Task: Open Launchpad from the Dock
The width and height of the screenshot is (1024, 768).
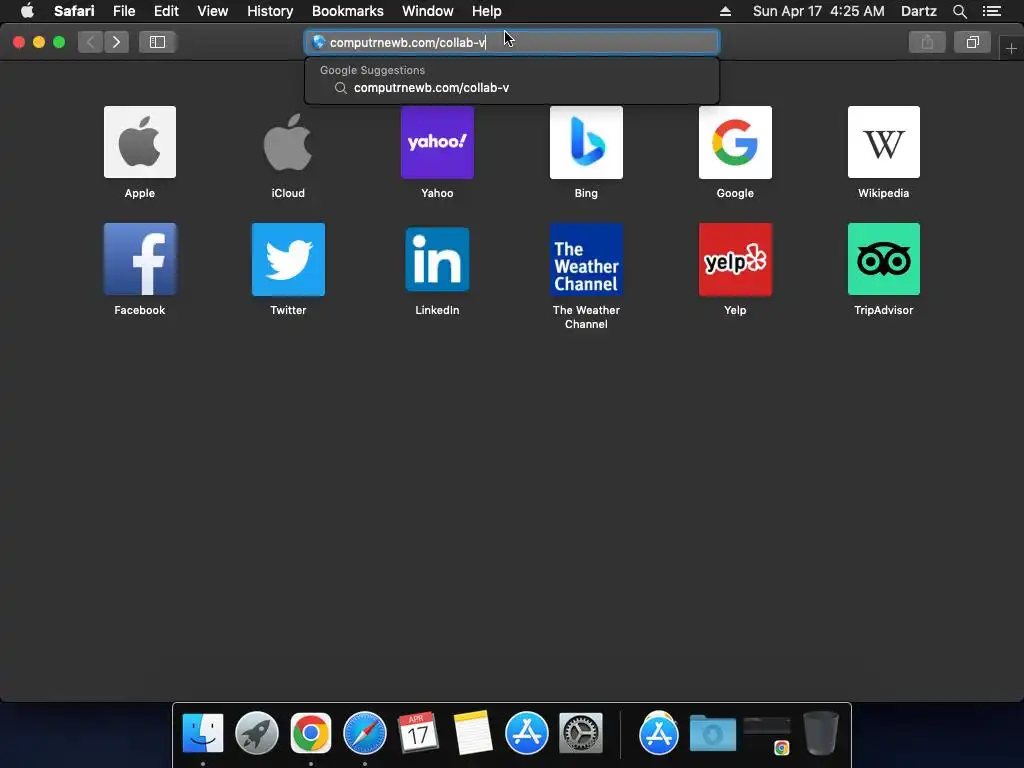Action: point(257,733)
